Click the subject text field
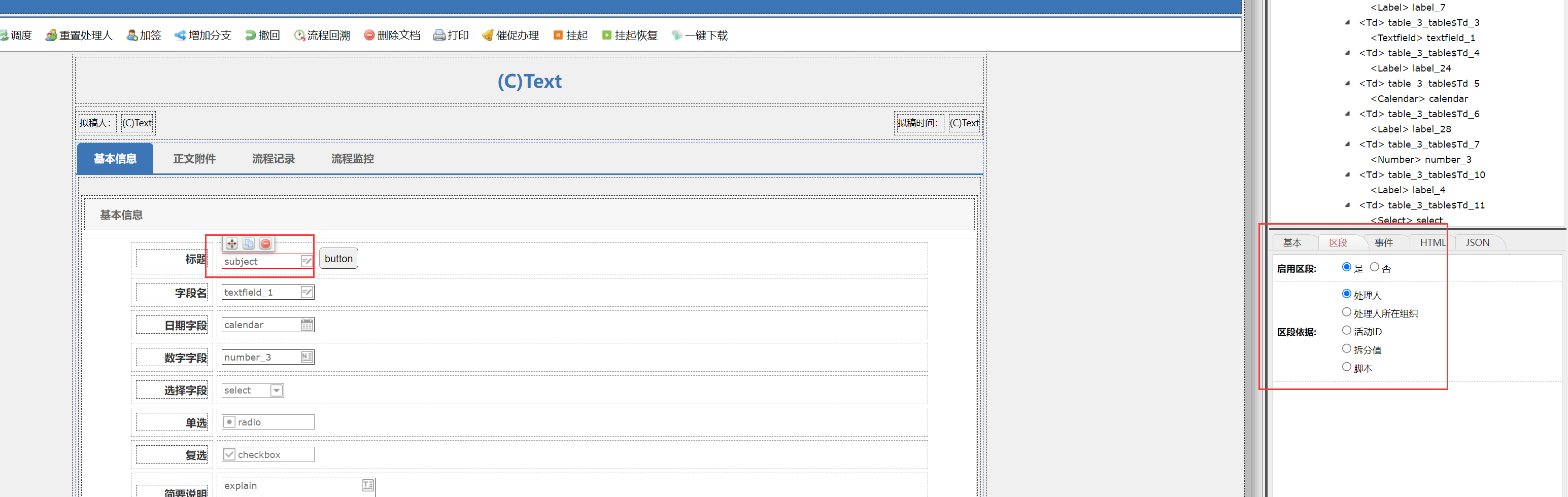This screenshot has height=497, width=1568. [268, 262]
